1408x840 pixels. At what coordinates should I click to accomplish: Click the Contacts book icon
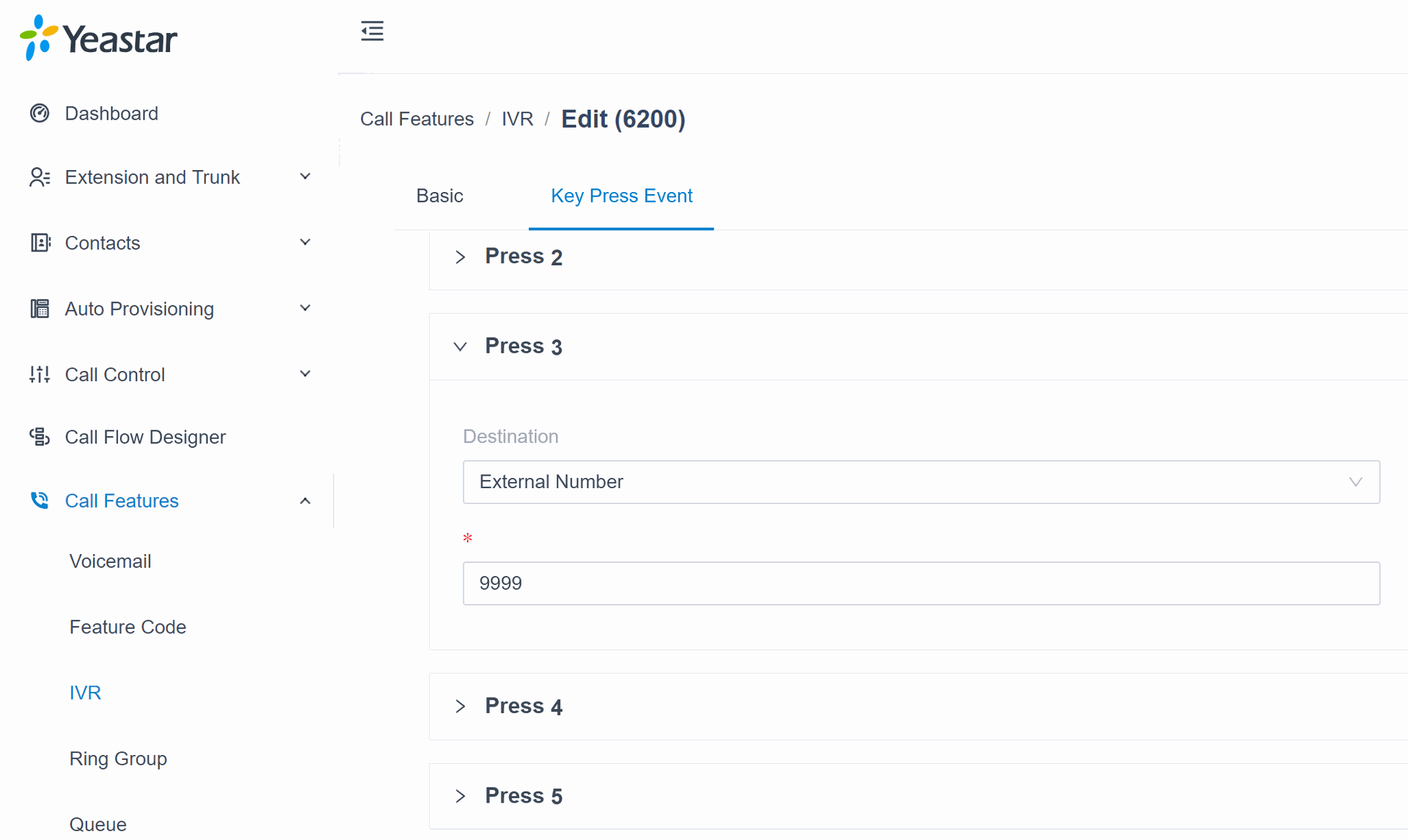[x=40, y=243]
